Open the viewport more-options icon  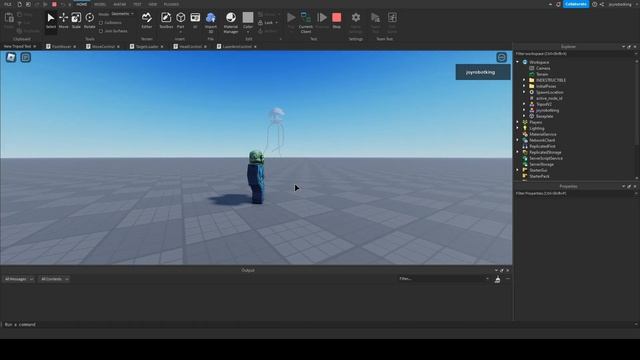[x=502, y=58]
